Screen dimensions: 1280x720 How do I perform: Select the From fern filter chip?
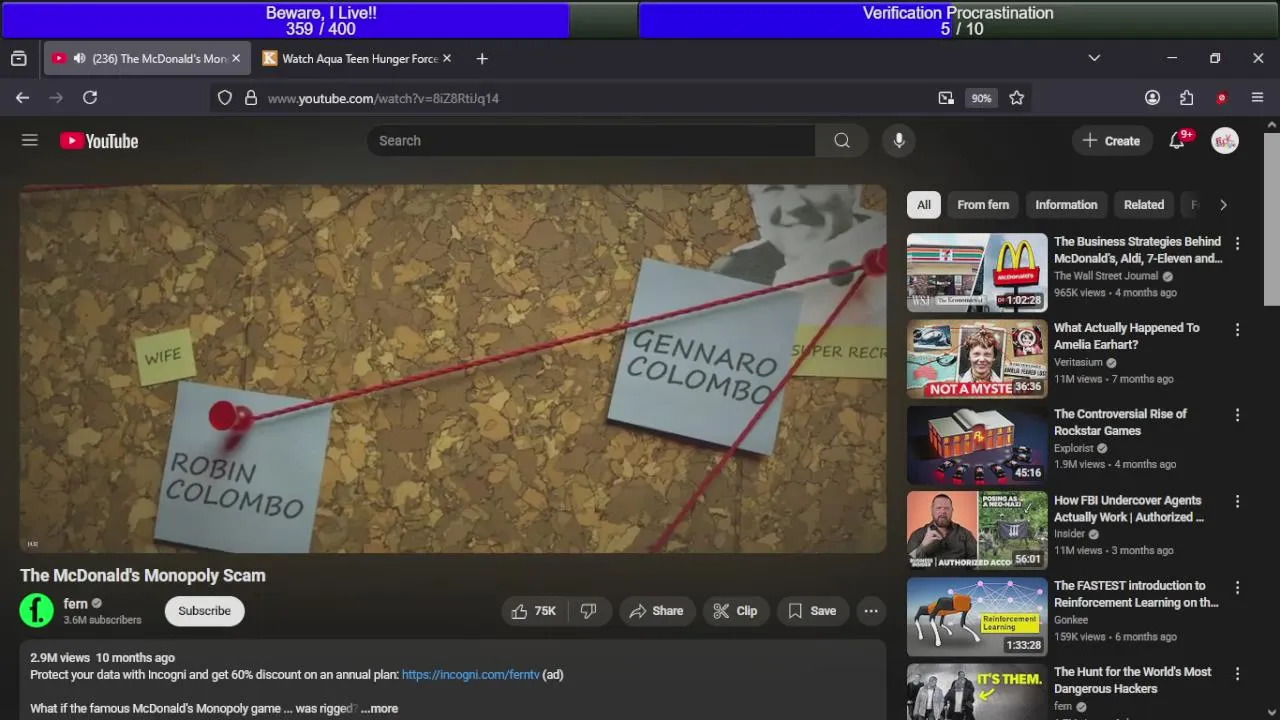[x=983, y=205]
